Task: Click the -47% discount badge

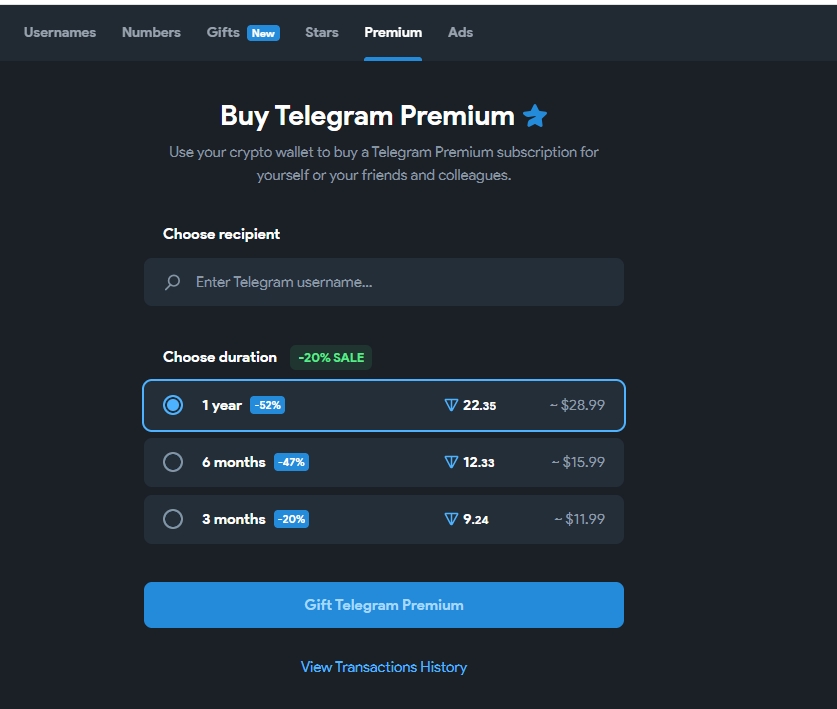Action: tap(291, 462)
